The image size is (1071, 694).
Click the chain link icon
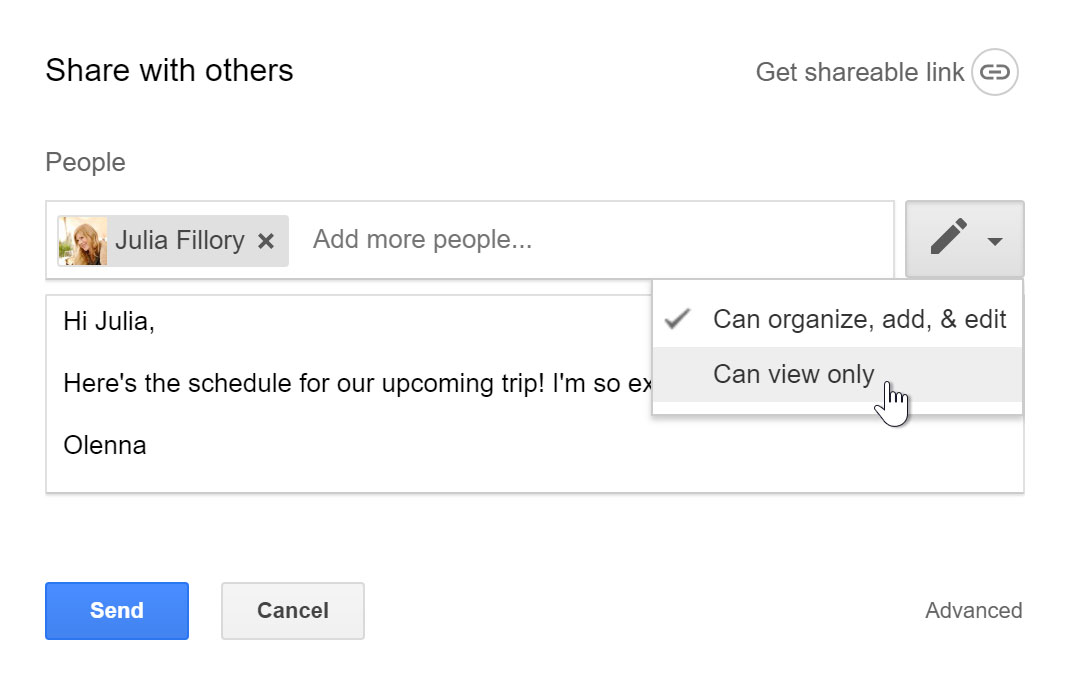(x=994, y=72)
